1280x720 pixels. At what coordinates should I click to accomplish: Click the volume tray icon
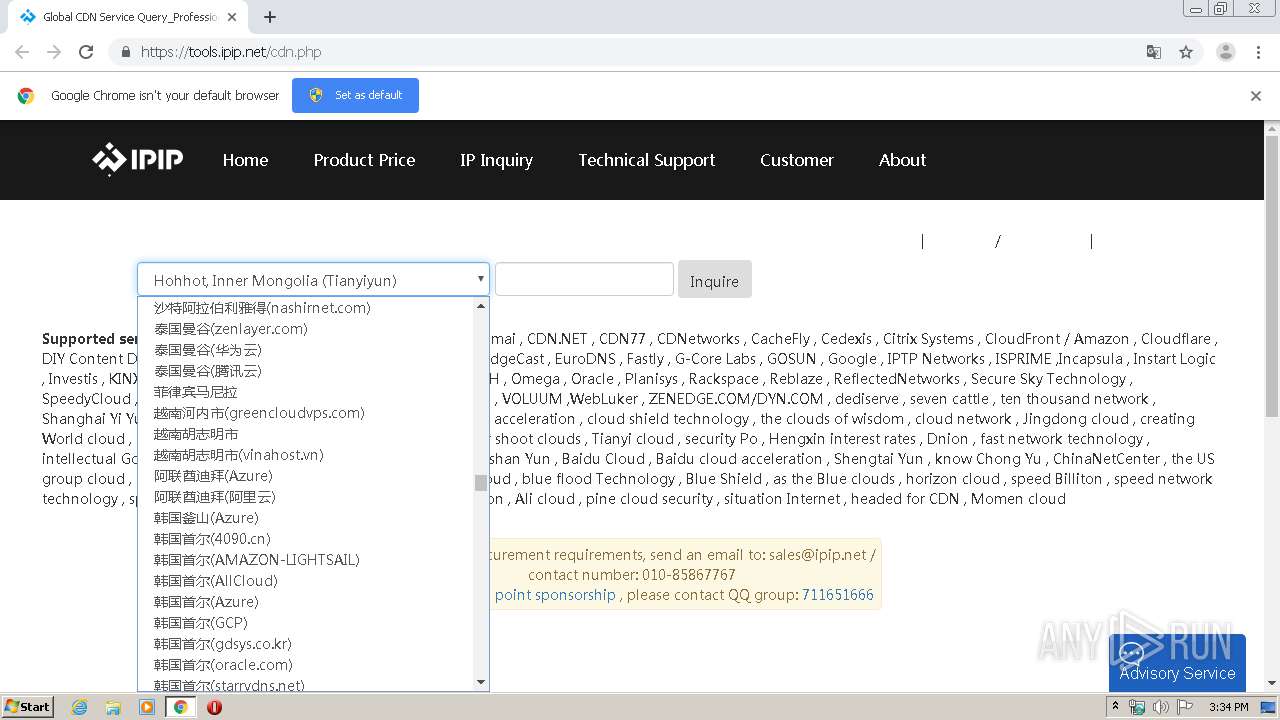point(1161,707)
